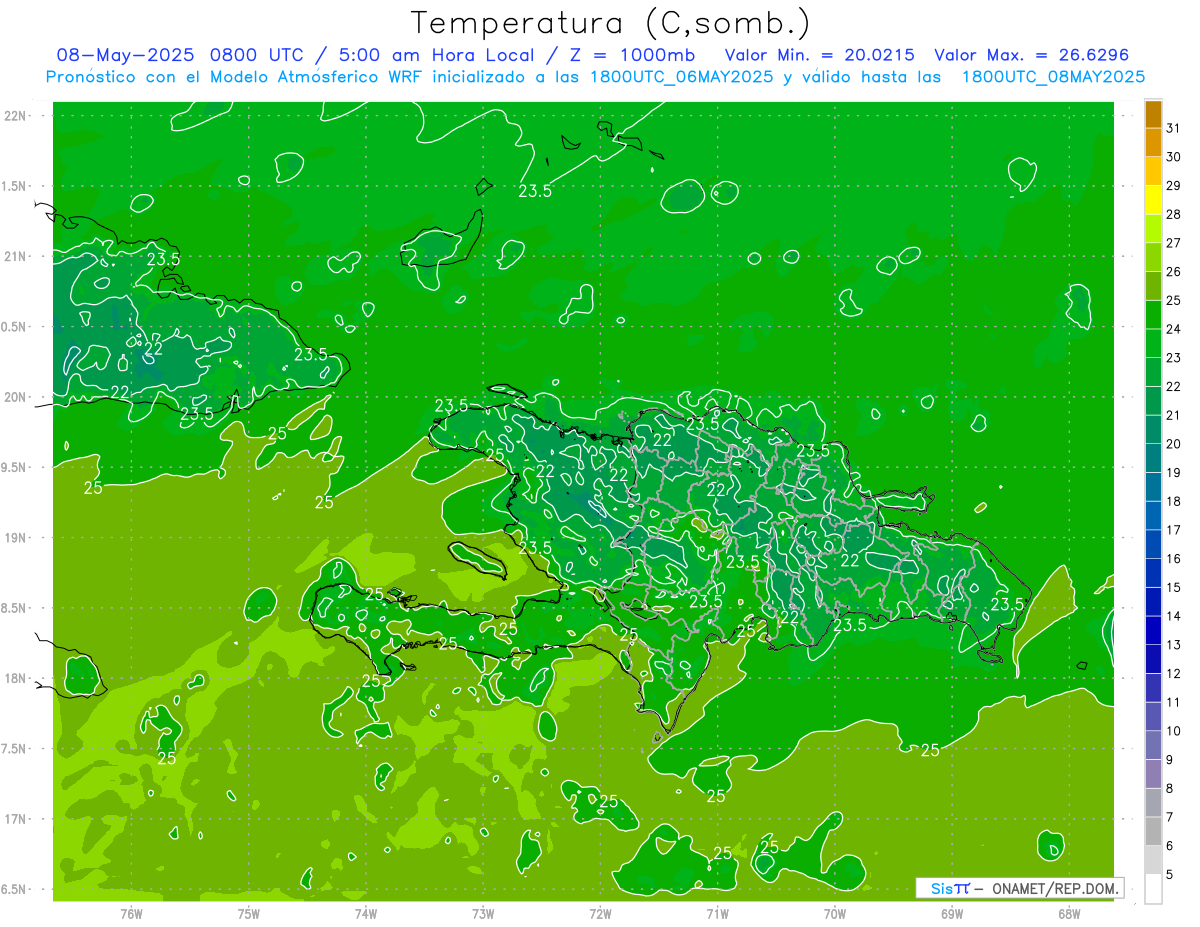This screenshot has width=1200, height=927.
Task: Select the "Valor Max. = 26.6296" readout
Action: (1031, 55)
